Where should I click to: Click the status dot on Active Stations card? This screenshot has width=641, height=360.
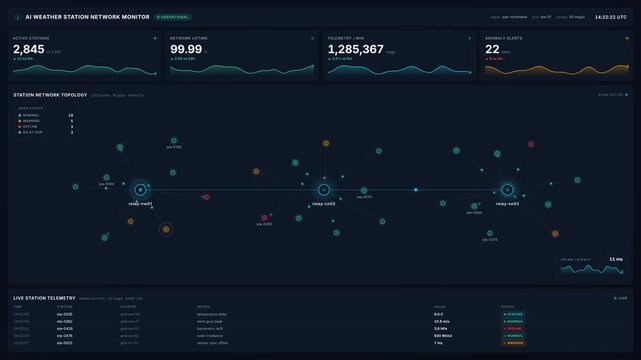[x=155, y=38]
